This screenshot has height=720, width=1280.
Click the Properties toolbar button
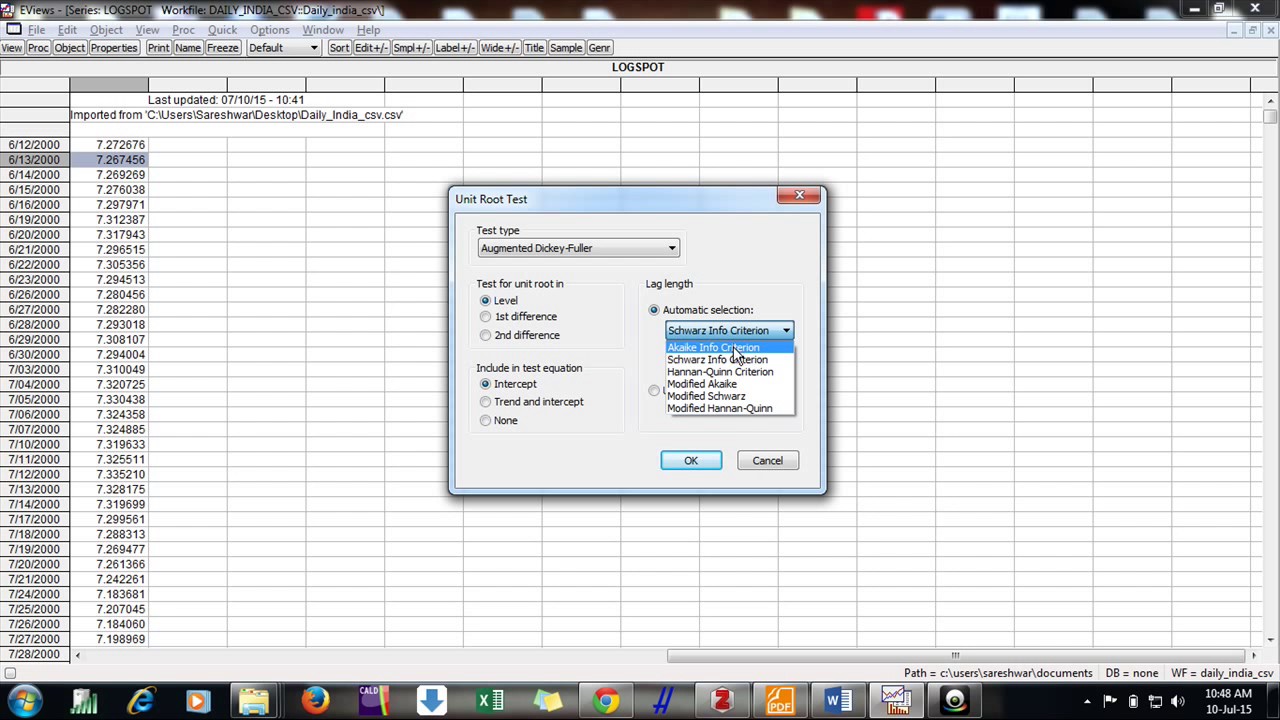click(x=114, y=48)
